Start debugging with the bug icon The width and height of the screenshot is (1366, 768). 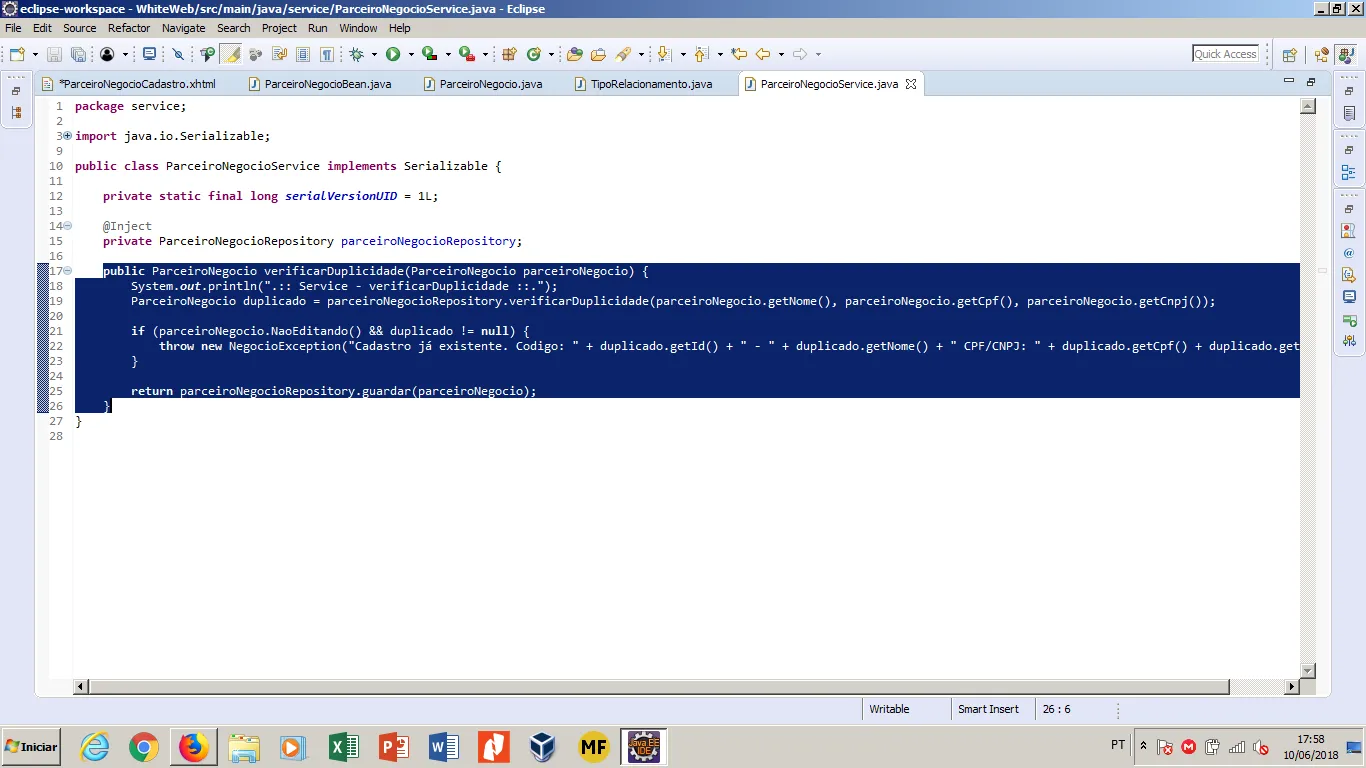[x=356, y=55]
